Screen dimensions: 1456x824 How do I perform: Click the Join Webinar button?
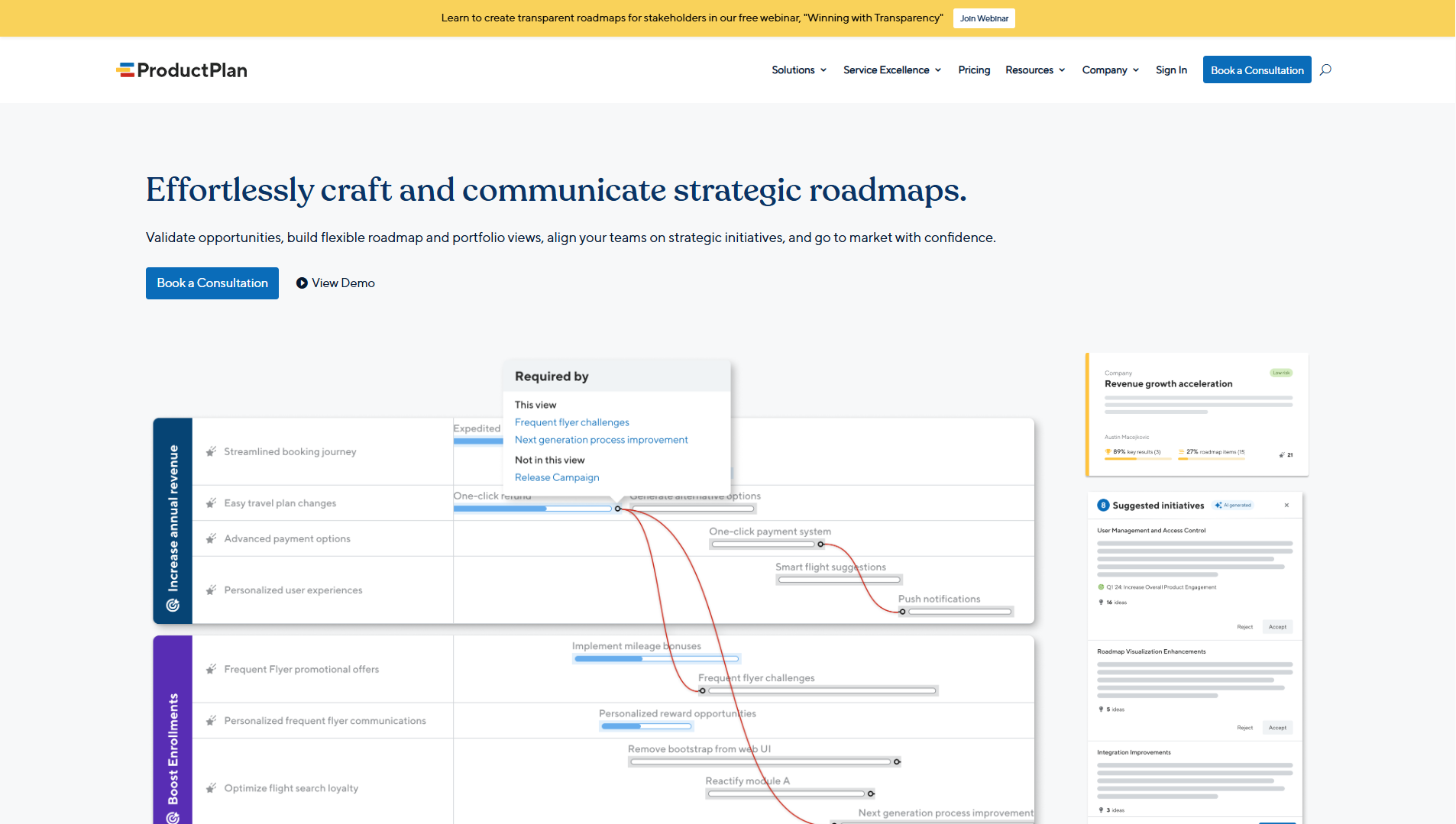[x=984, y=18]
